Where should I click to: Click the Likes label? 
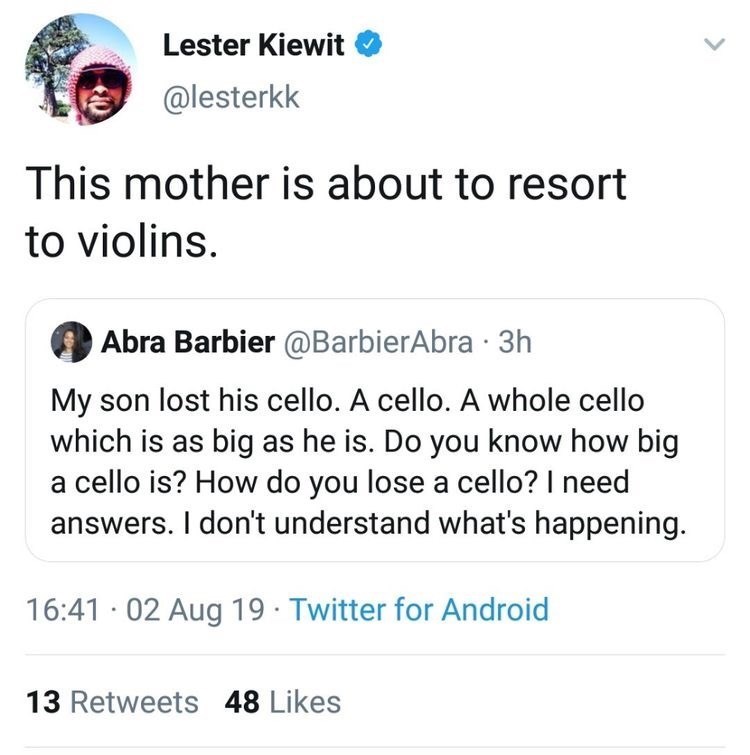(x=304, y=702)
